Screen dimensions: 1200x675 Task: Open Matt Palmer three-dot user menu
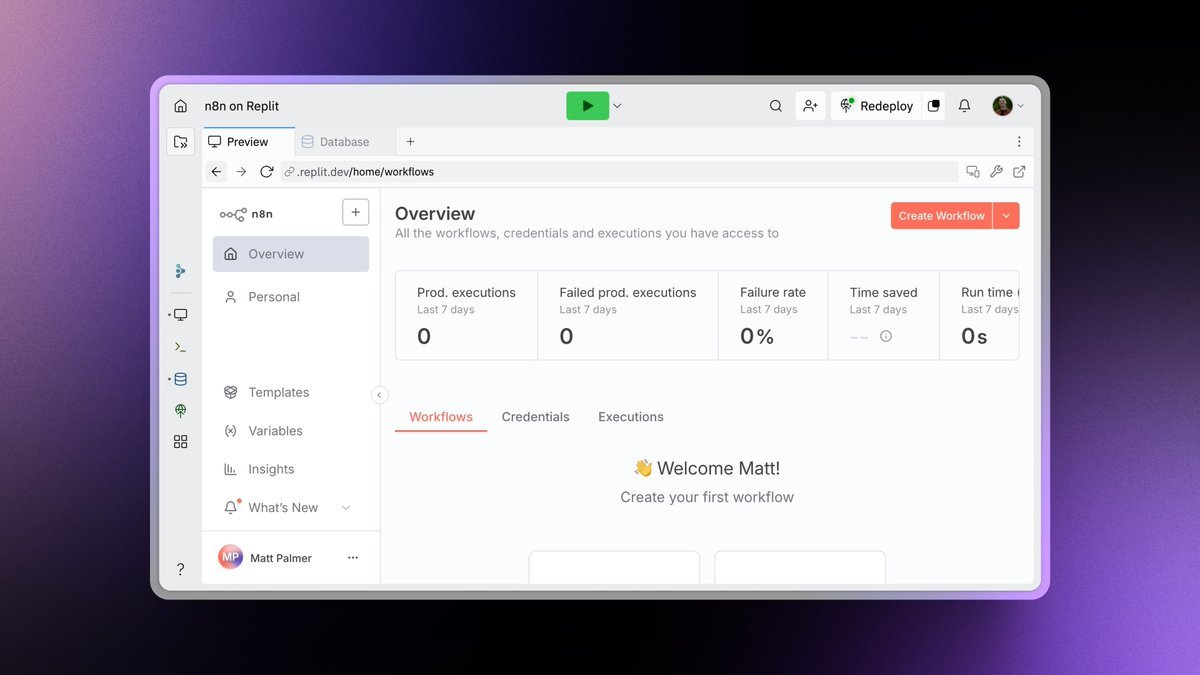tap(353, 558)
